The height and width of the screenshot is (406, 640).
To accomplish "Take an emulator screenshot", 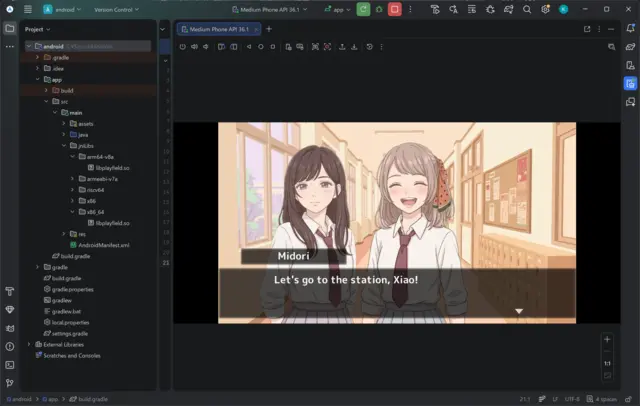I will point(315,47).
